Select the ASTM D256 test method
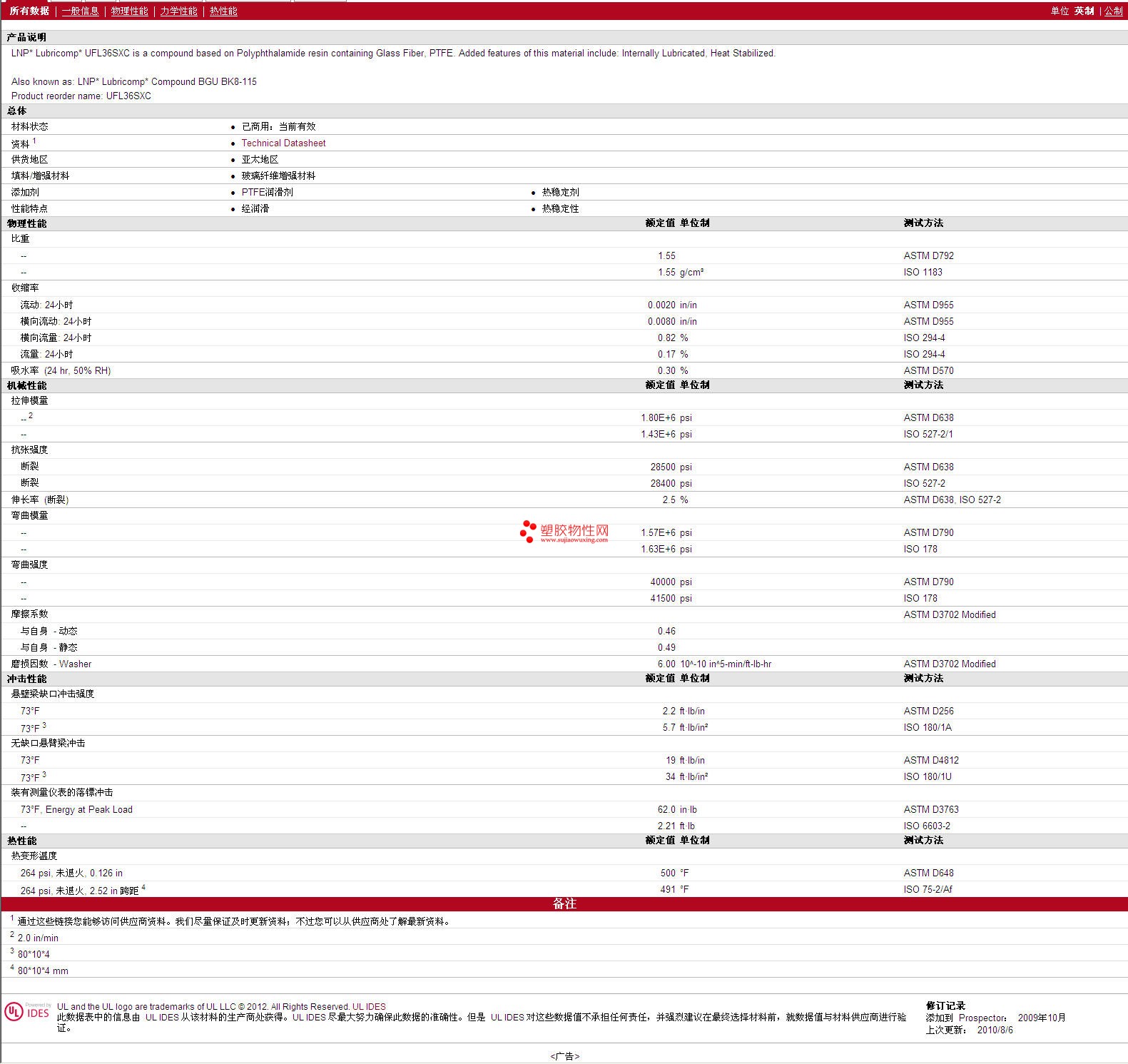Image resolution: width=1128 pixels, height=1064 pixels. 928,711
